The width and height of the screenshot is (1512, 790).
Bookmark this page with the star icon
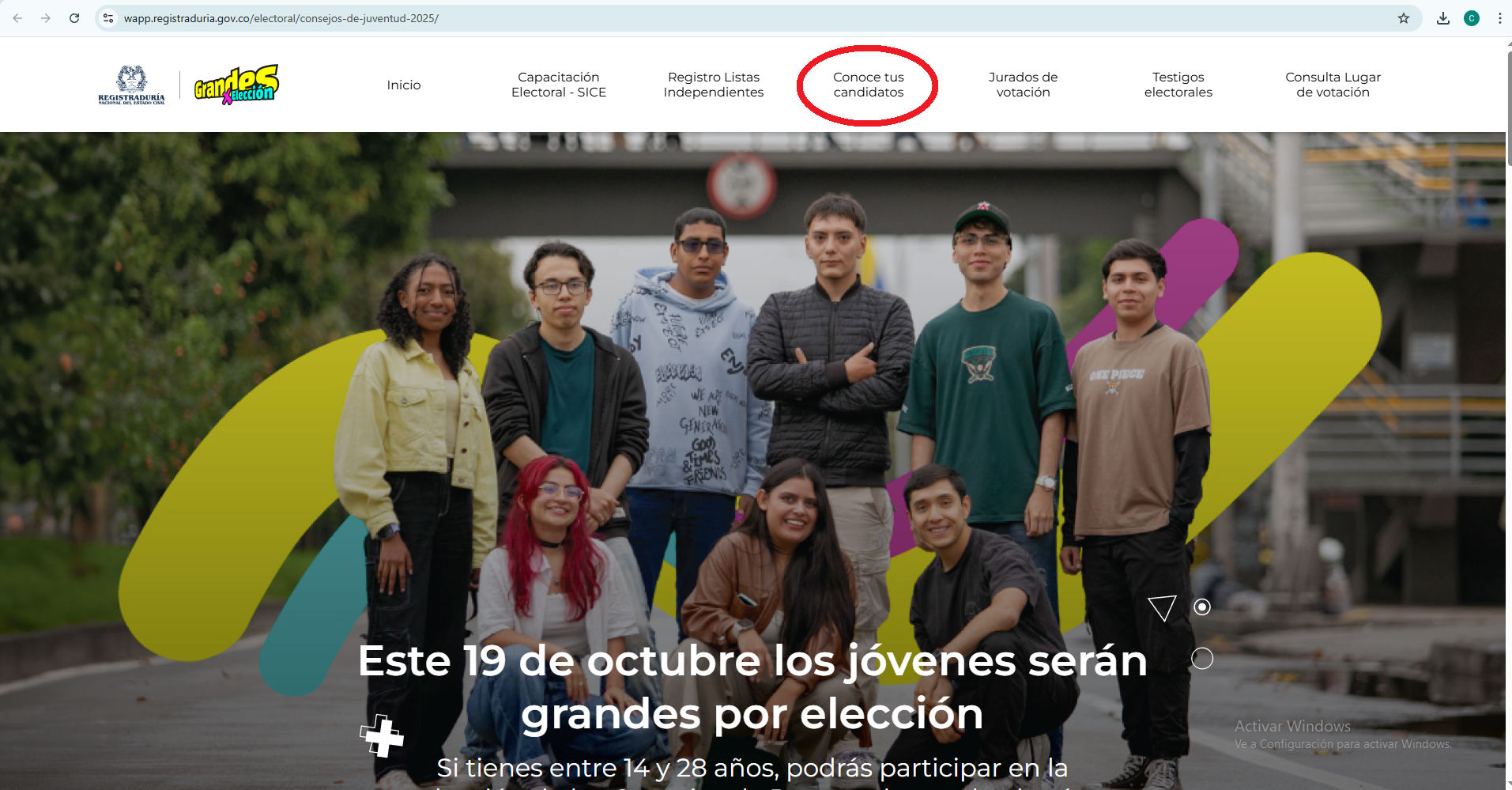point(1404,18)
